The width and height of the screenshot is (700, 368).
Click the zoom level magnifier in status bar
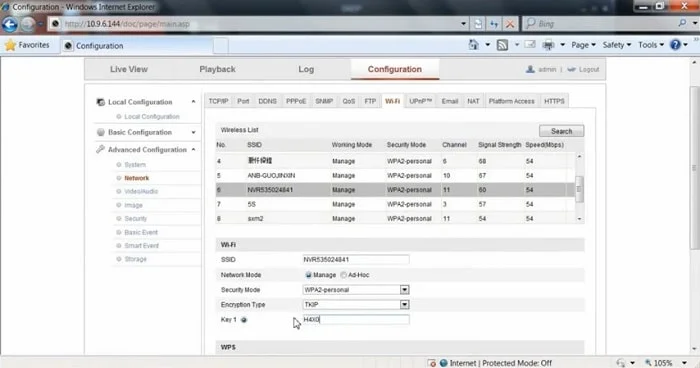point(648,363)
